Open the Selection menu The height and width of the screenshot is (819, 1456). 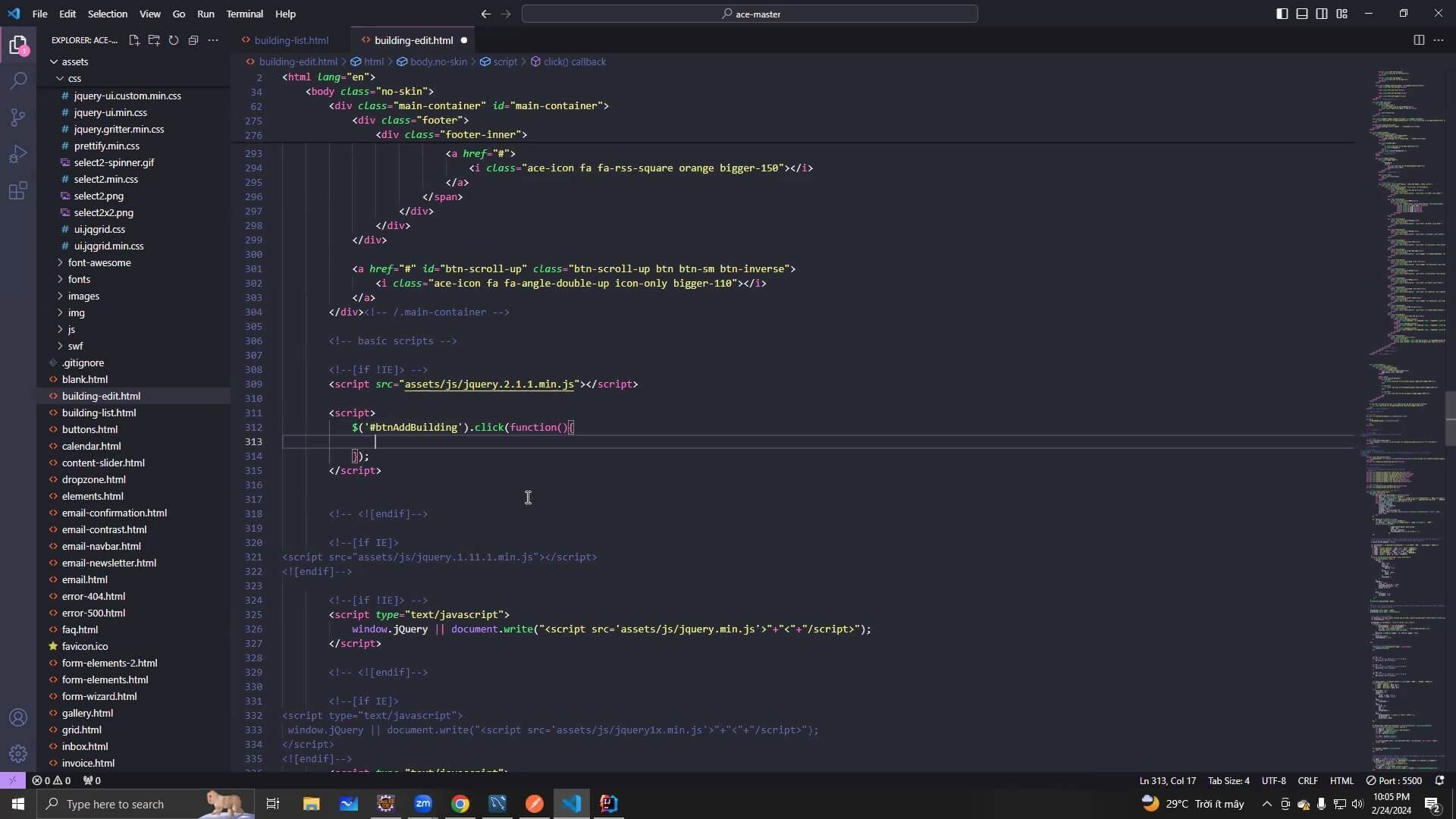pyautogui.click(x=108, y=14)
